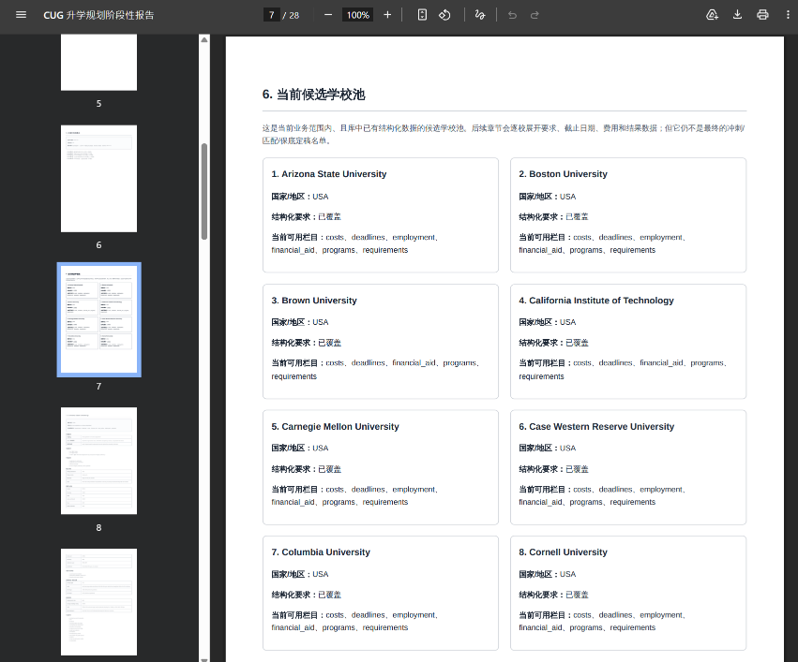Open the thumbnail below page 8
Viewport: 798px width, 662px height.
pos(99,602)
